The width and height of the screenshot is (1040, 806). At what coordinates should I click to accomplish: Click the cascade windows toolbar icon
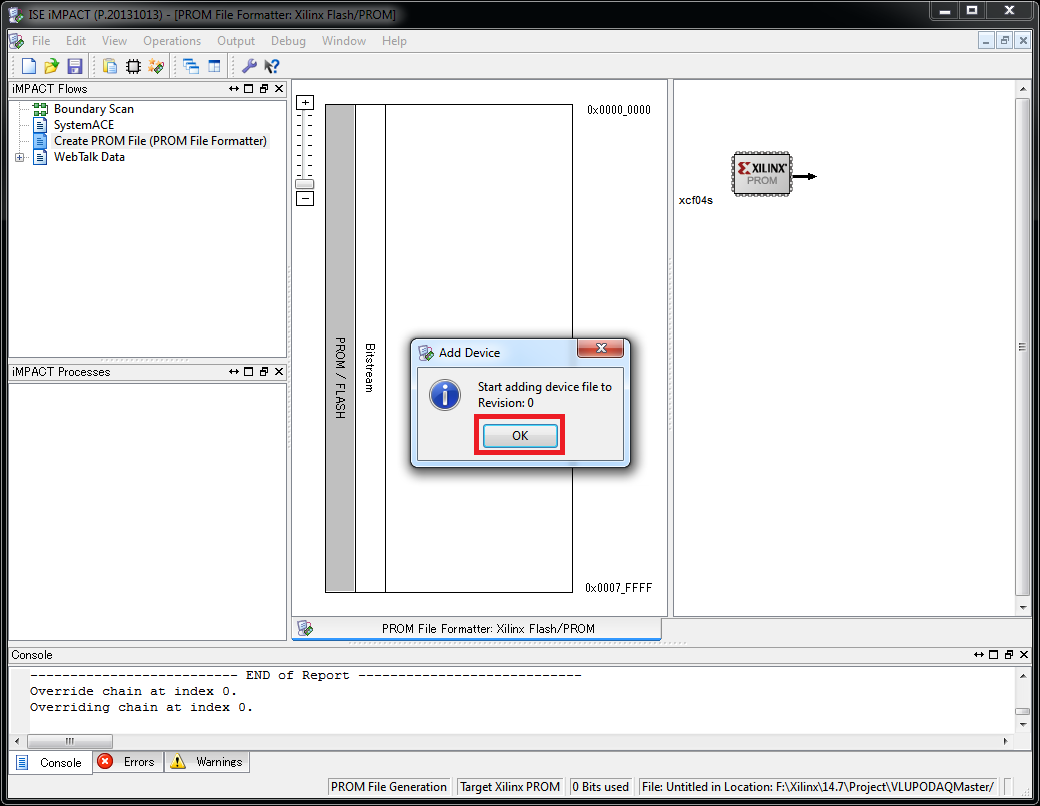pyautogui.click(x=191, y=66)
